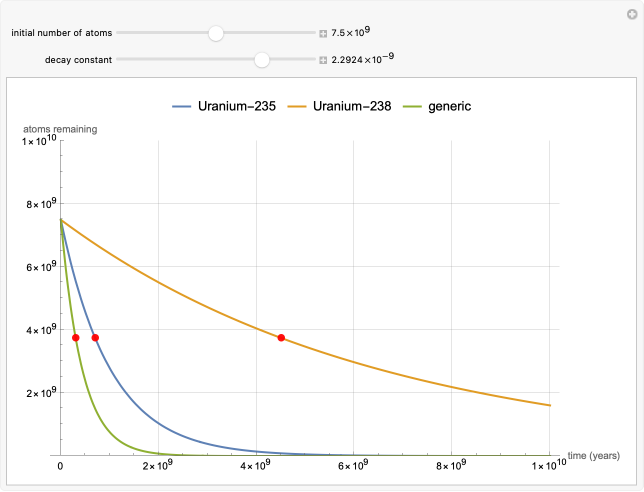644x492 pixels.
Task: Click the 'atoms remaining' axis label
Action: (x=60, y=129)
